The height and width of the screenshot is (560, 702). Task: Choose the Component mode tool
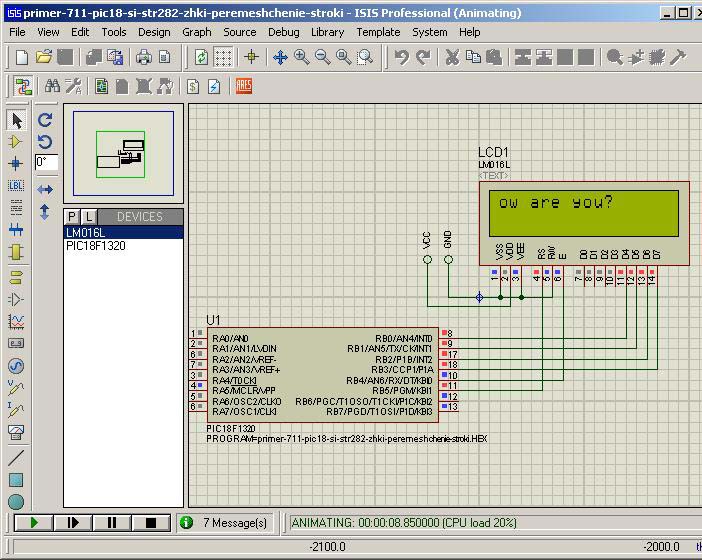point(16,142)
